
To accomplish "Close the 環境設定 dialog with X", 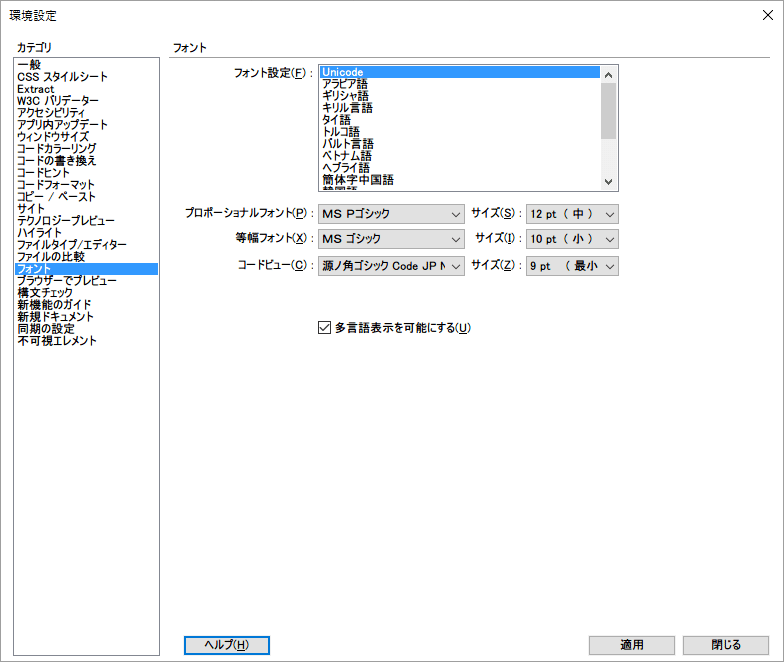I will 768,15.
